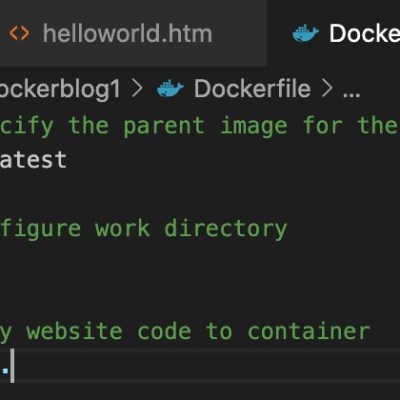Image resolution: width=400 pixels, height=400 pixels.
Task: Open the Dockerfile breadcrumb item
Action: (252, 89)
